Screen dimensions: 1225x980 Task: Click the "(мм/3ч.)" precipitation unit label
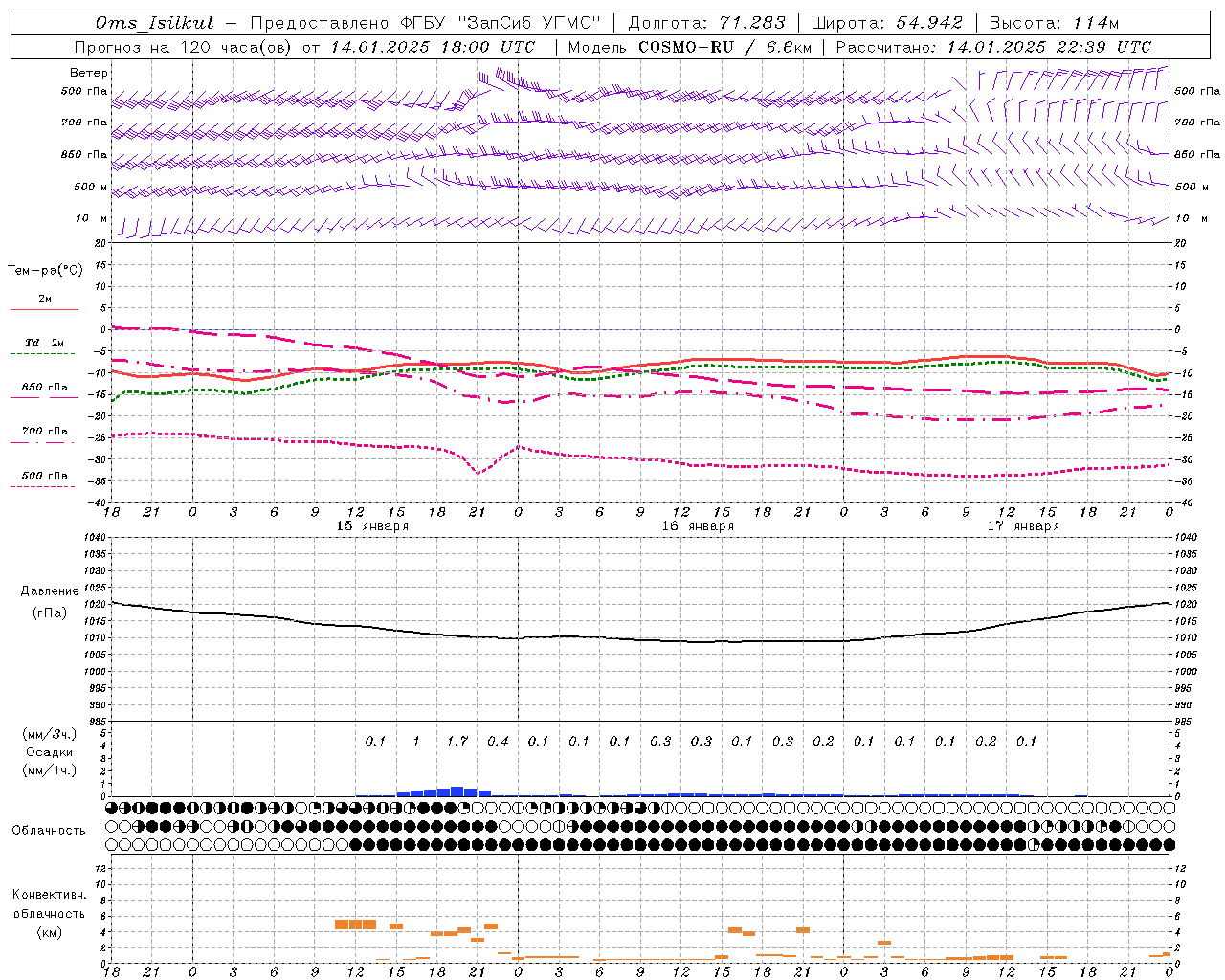(50, 734)
